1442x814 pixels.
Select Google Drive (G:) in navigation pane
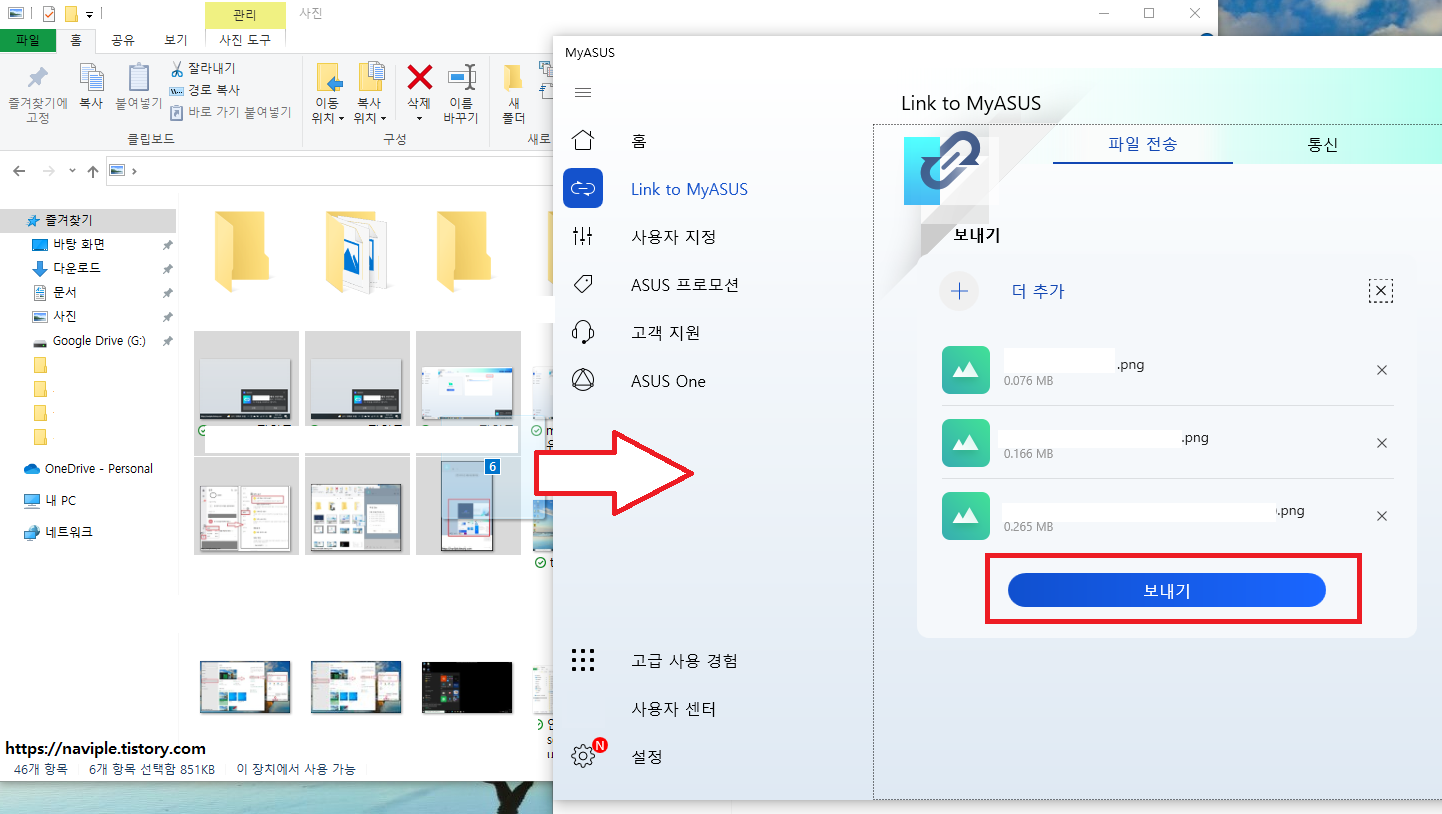pyautogui.click(x=99, y=340)
